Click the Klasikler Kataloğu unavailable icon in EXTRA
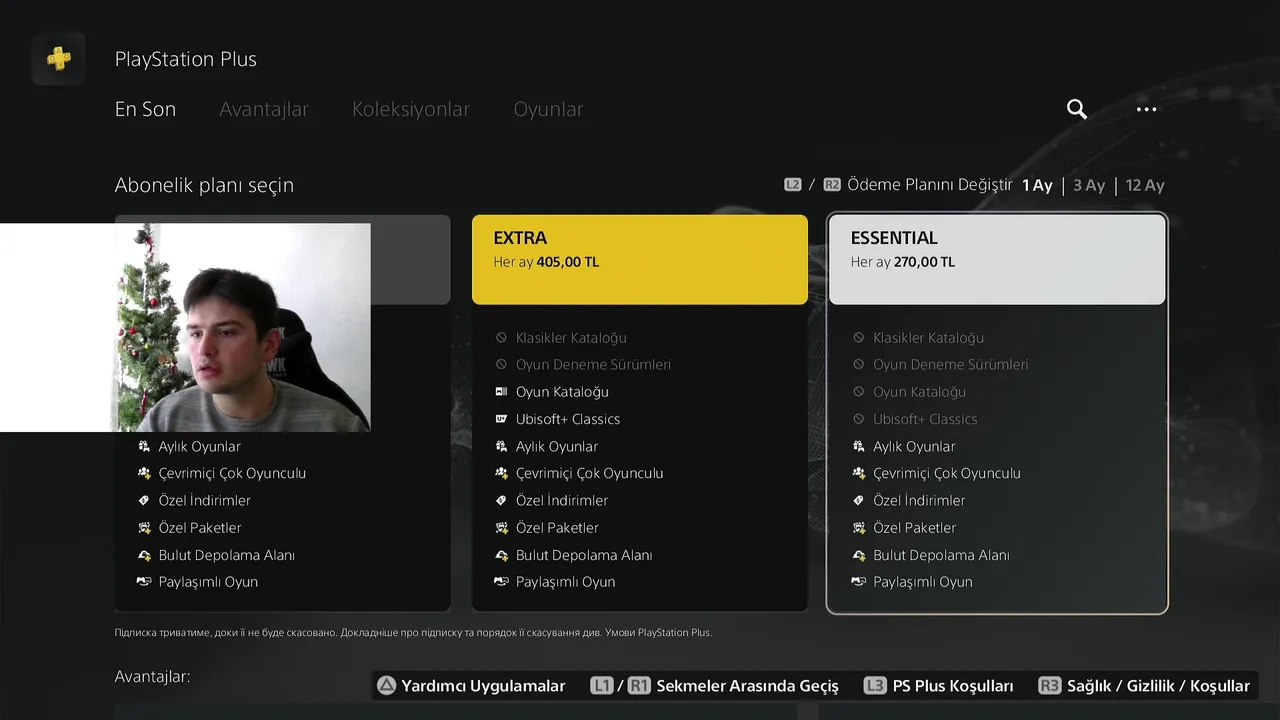Image resolution: width=1280 pixels, height=720 pixels. click(501, 338)
